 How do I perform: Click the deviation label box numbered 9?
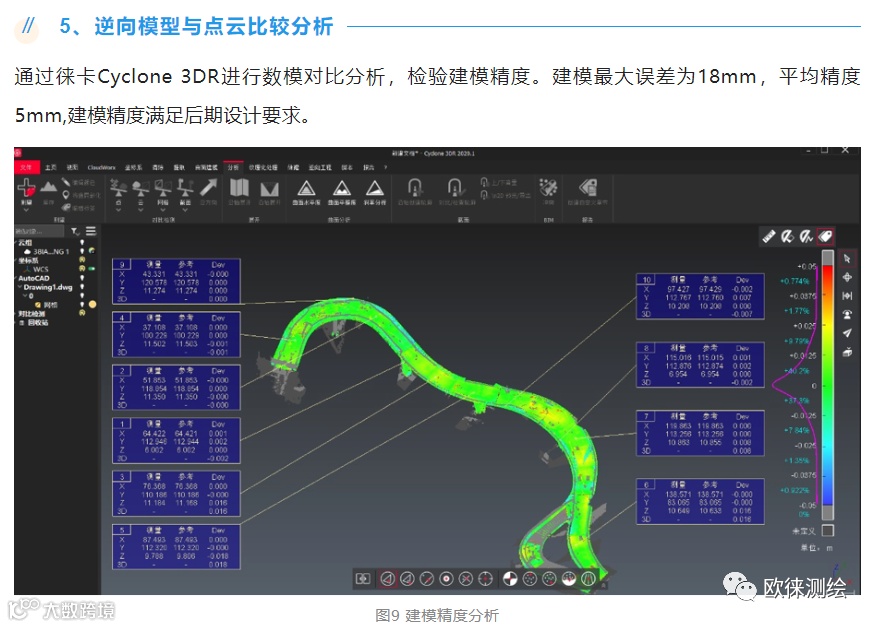[176, 281]
